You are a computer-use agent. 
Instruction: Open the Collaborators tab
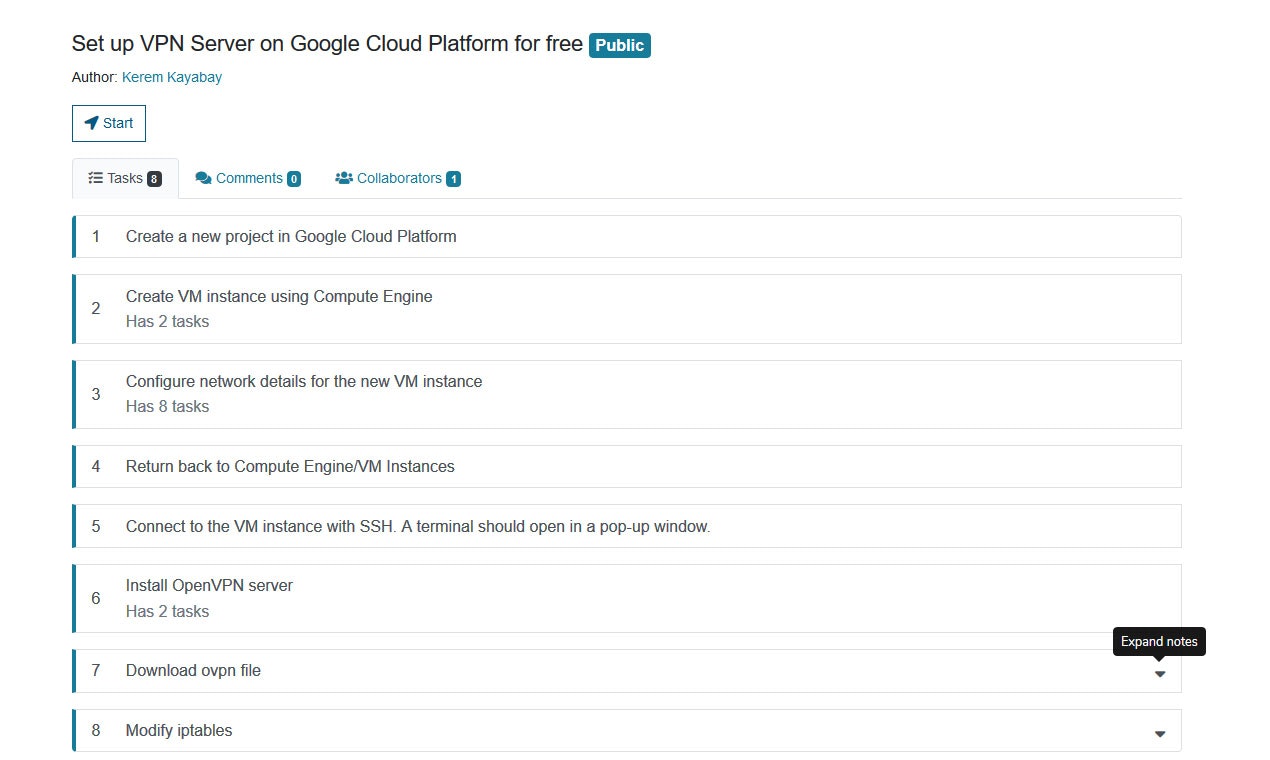(398, 178)
